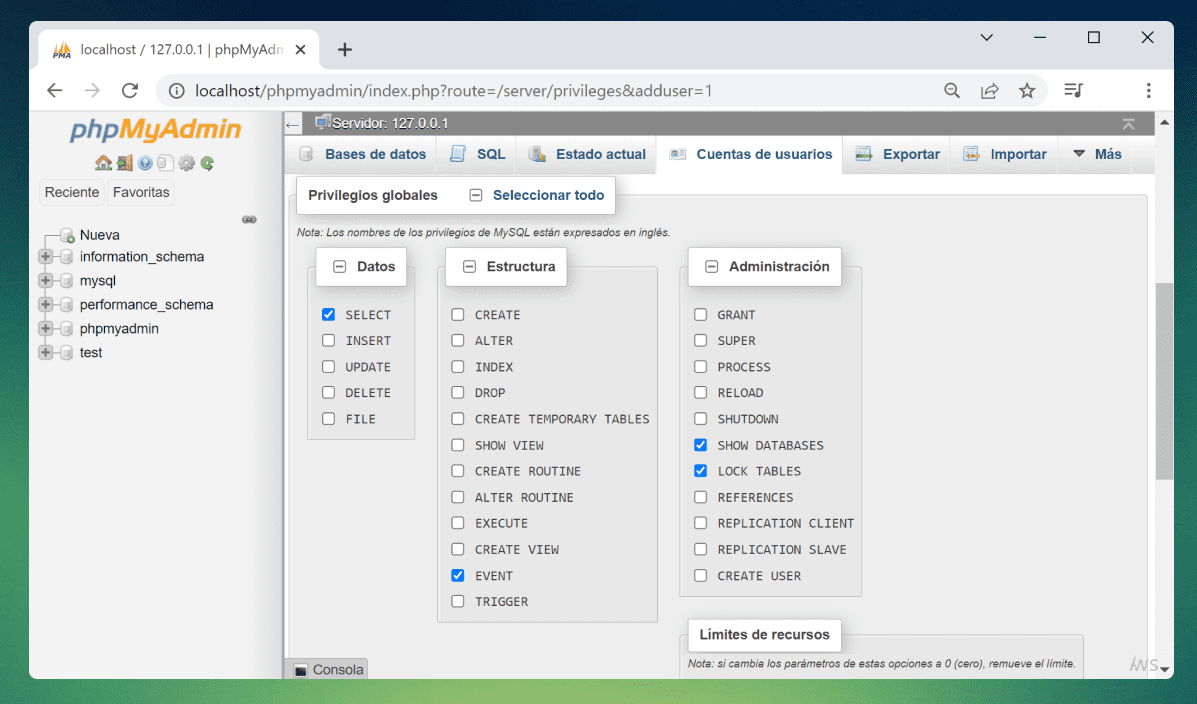Open the Exportar tab
1197x704 pixels.
coord(897,154)
